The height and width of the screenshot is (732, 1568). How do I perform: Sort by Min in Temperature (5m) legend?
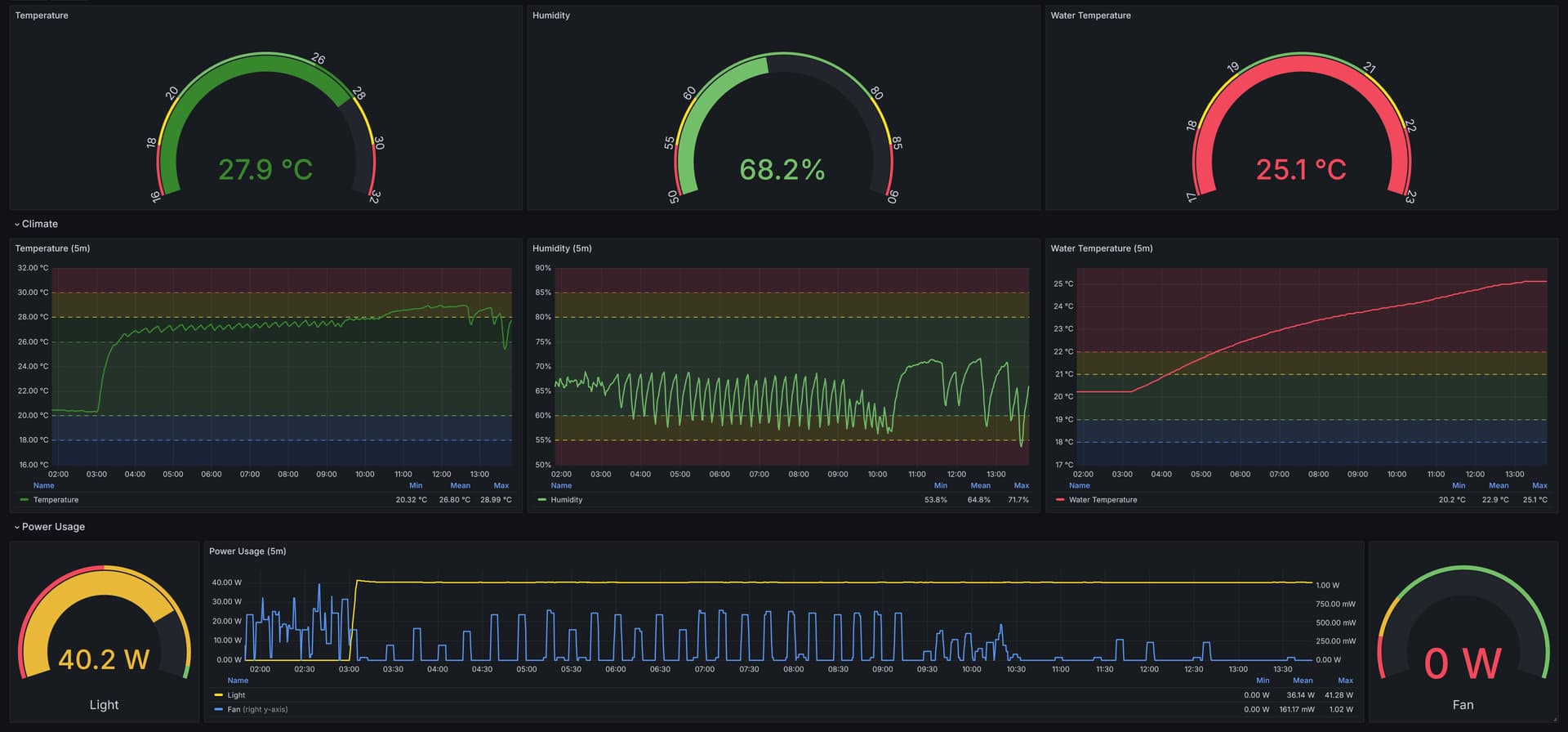(416, 485)
